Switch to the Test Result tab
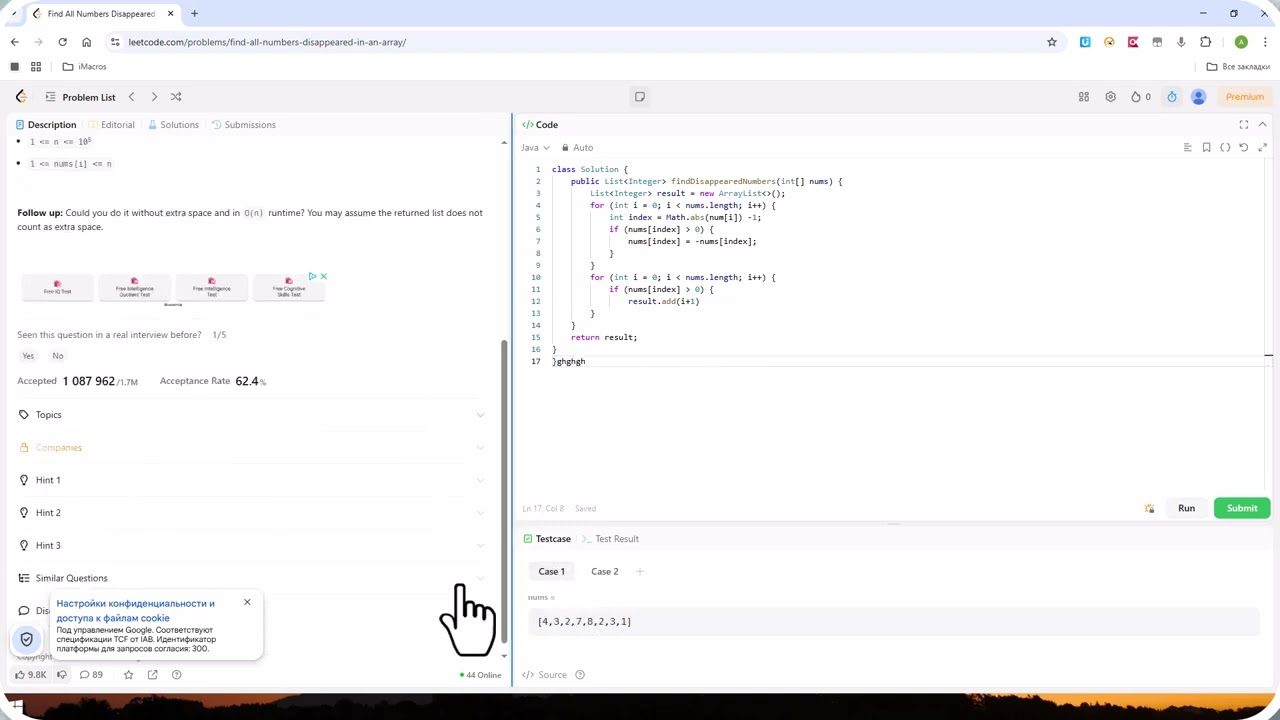Screen dimensions: 1280x720 coord(610,539)
